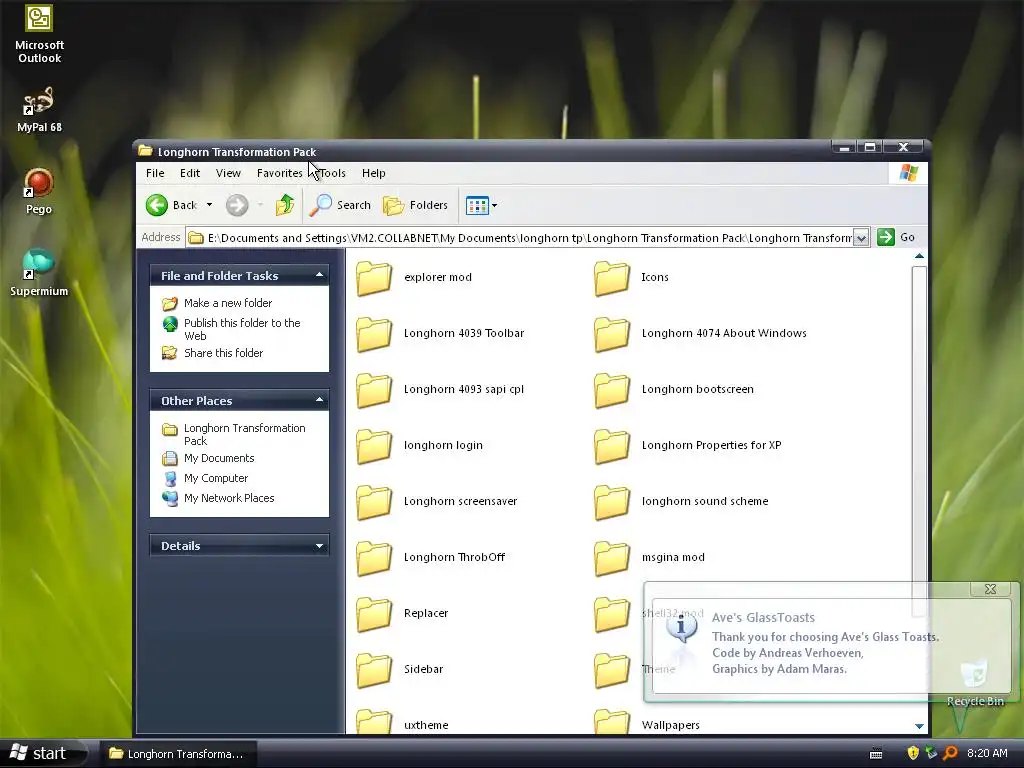Select the Icons folder
This screenshot has width=1024, height=768.
632,278
